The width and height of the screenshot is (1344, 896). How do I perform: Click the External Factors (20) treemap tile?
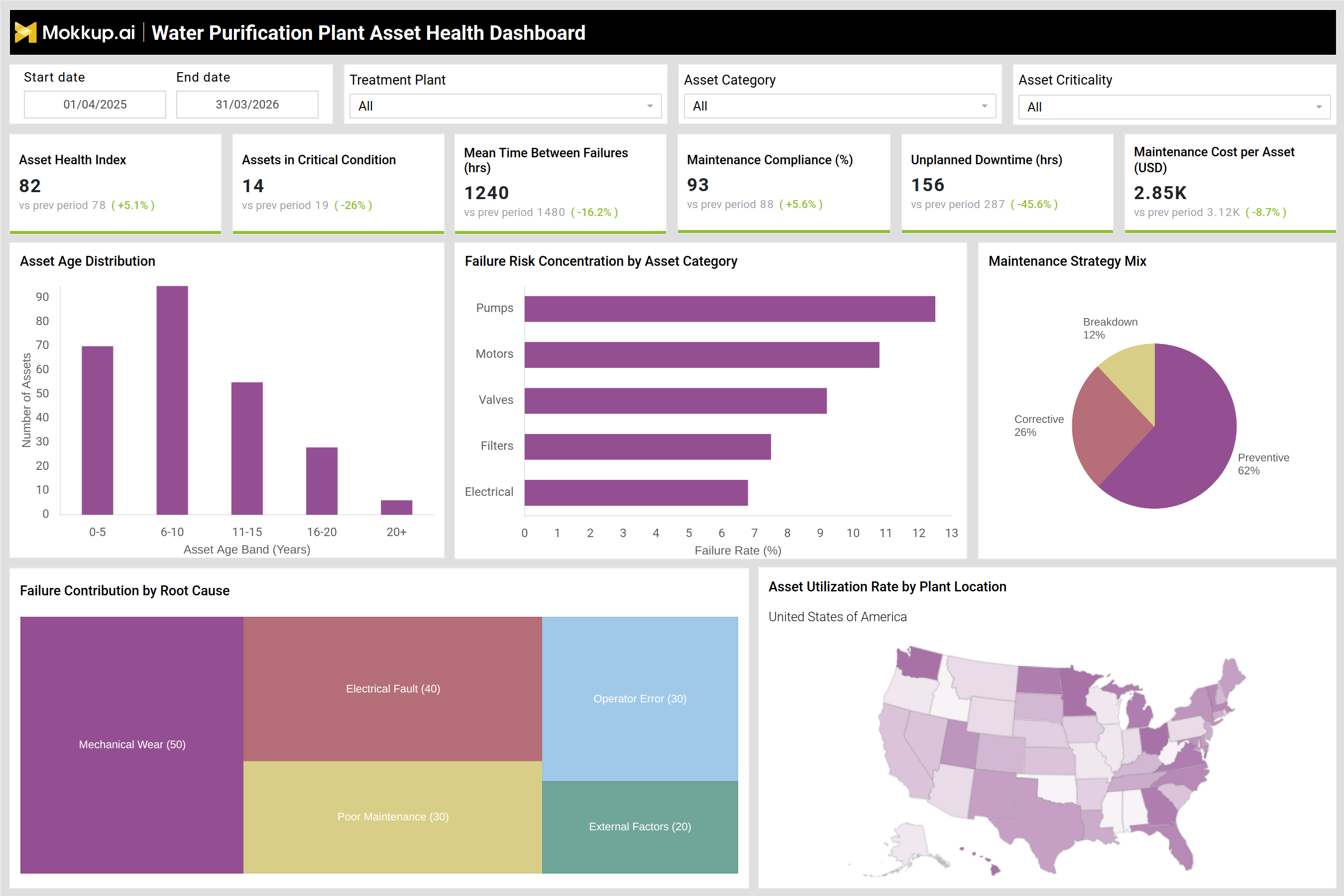(x=640, y=827)
